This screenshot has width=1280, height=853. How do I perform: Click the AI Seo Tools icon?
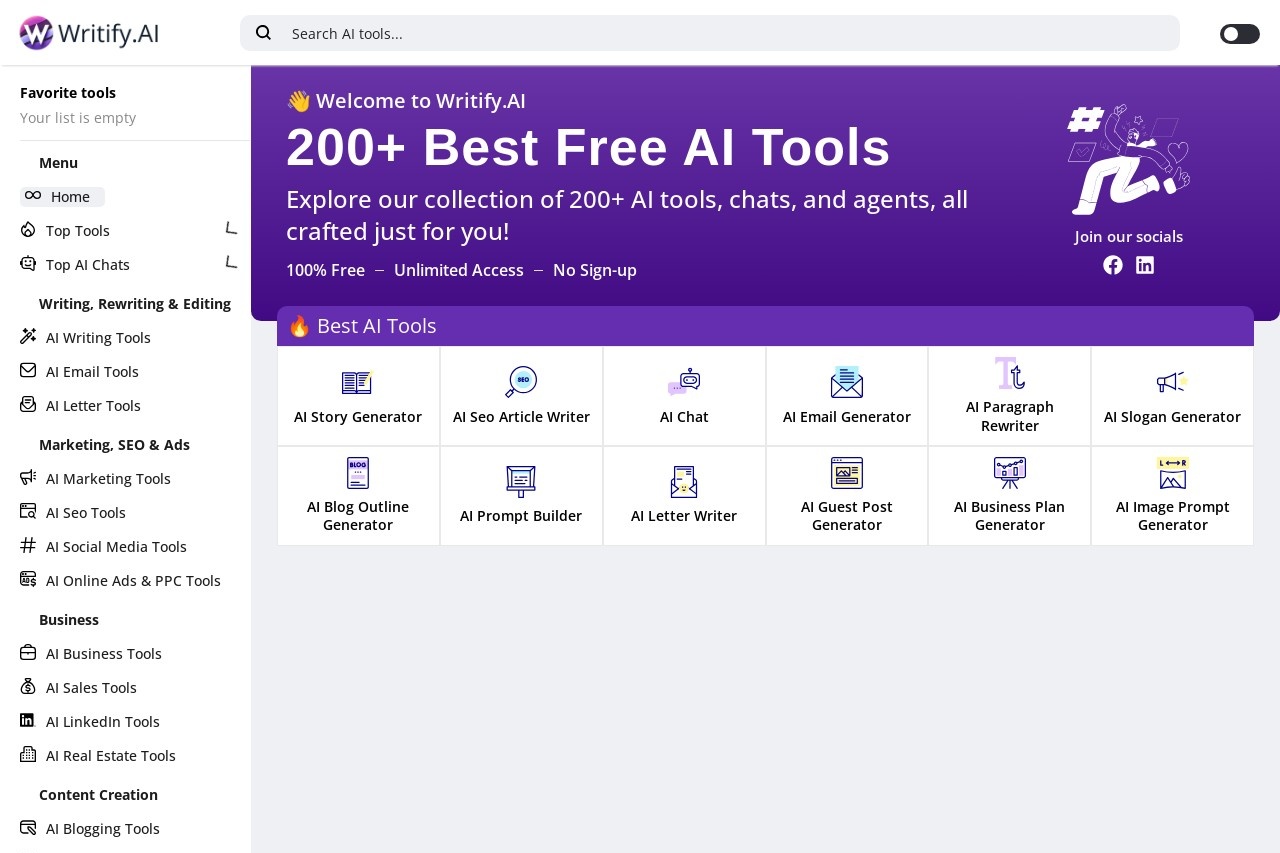tap(28, 511)
